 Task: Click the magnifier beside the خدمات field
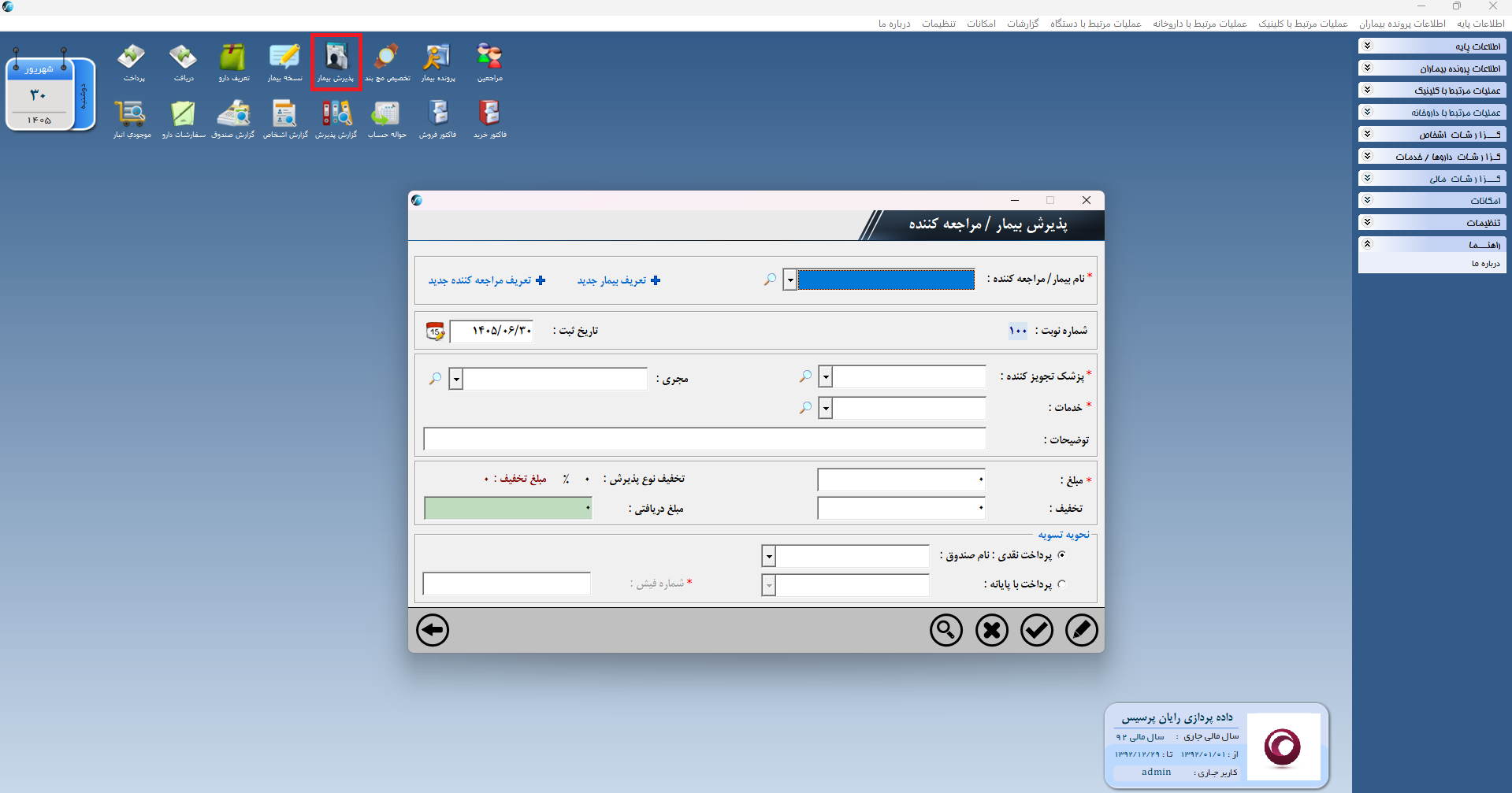coord(805,408)
